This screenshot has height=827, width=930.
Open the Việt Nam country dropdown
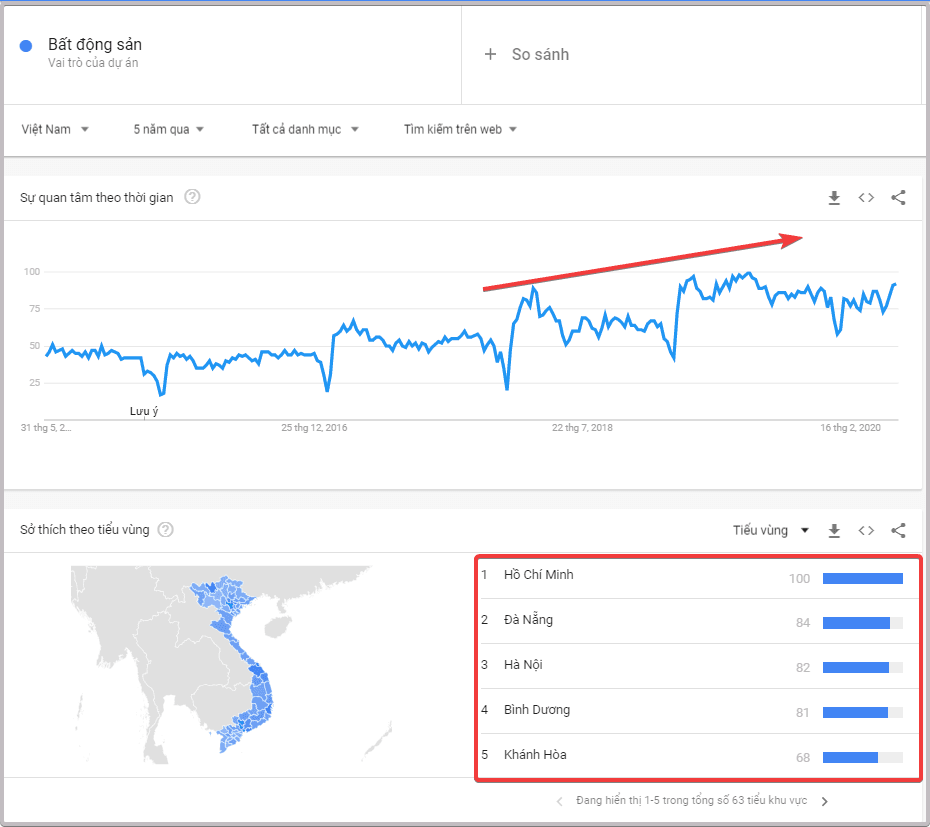tap(55, 129)
